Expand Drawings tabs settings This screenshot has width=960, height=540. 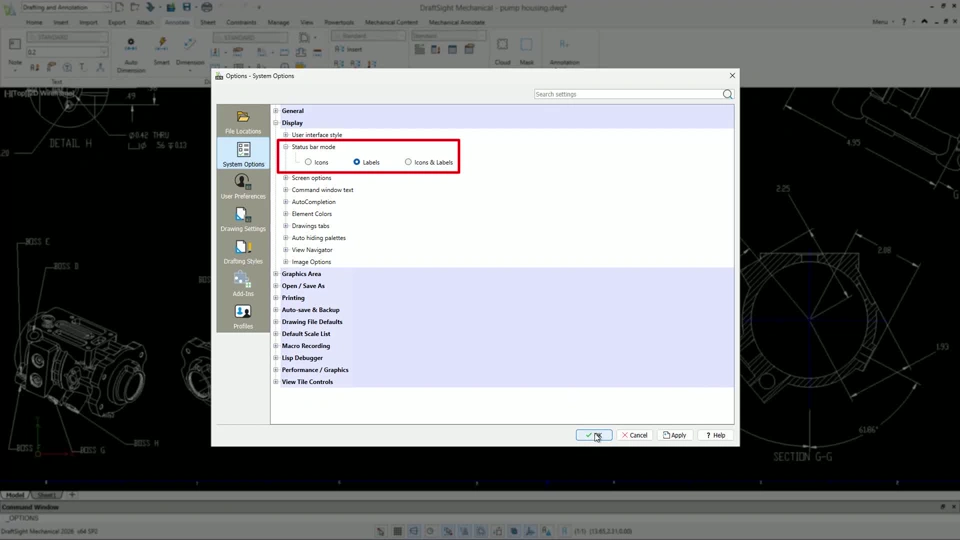point(285,226)
